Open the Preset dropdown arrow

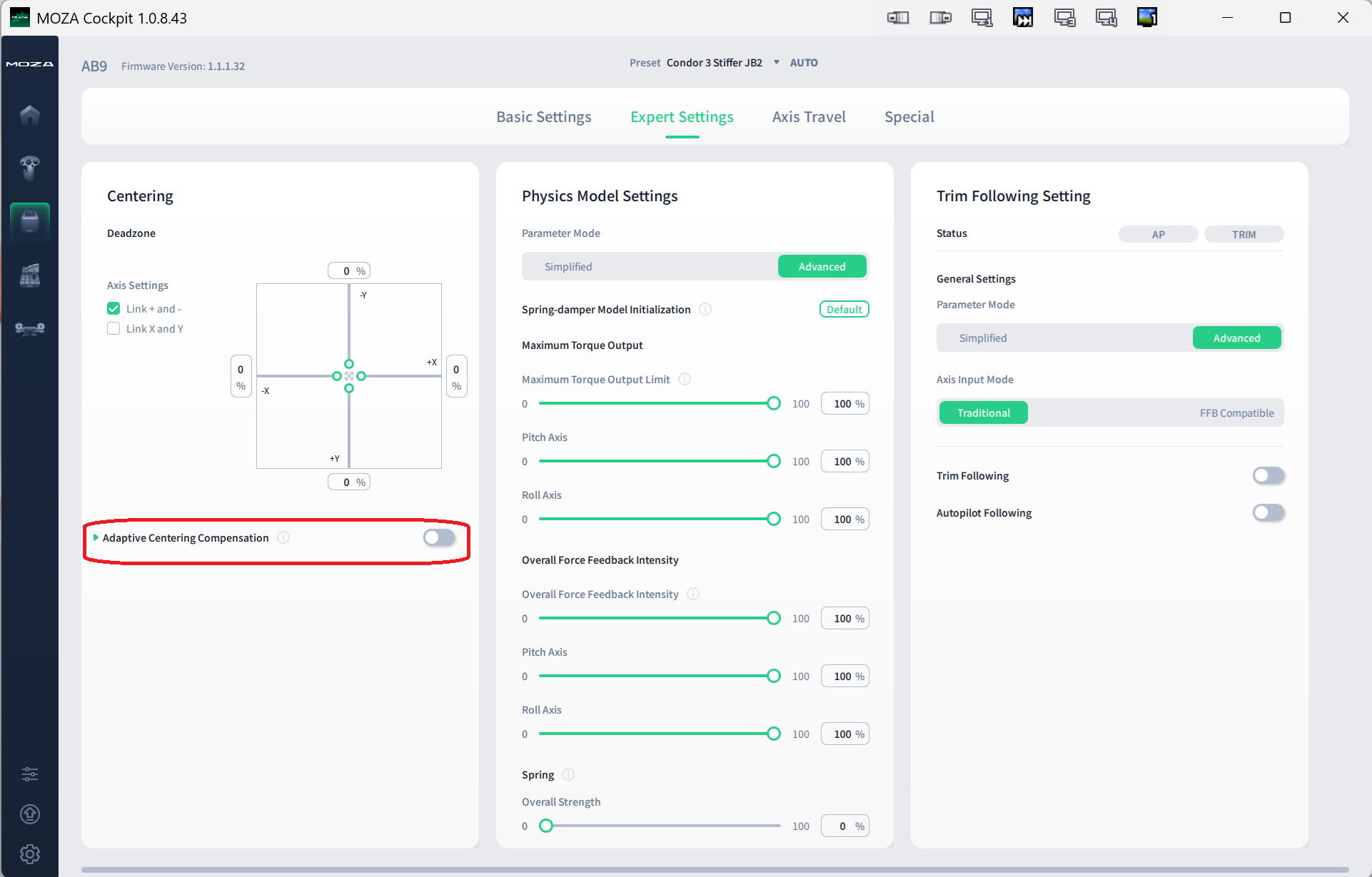coord(777,62)
